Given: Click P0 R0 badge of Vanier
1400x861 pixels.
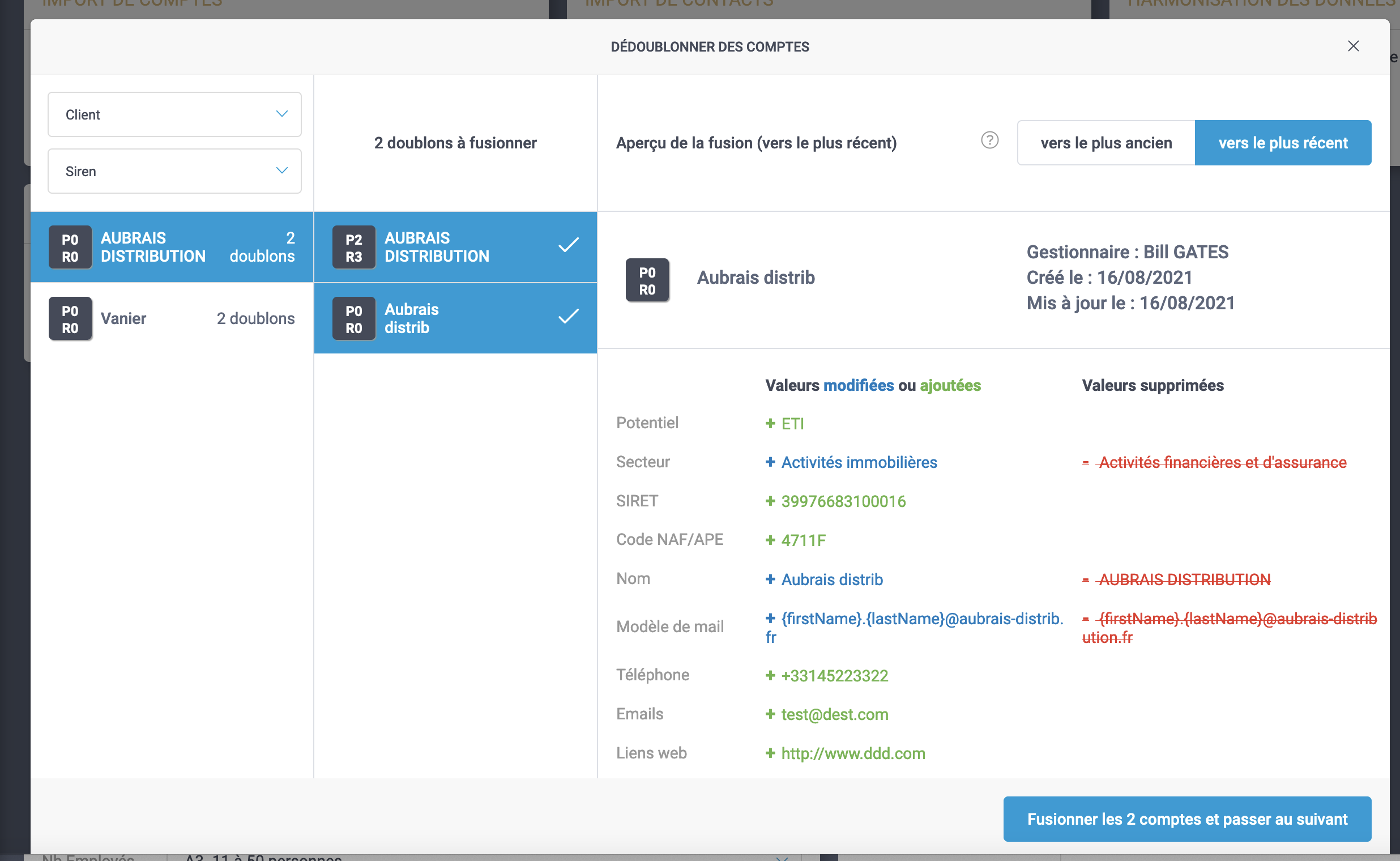Looking at the screenshot, I should (70, 319).
